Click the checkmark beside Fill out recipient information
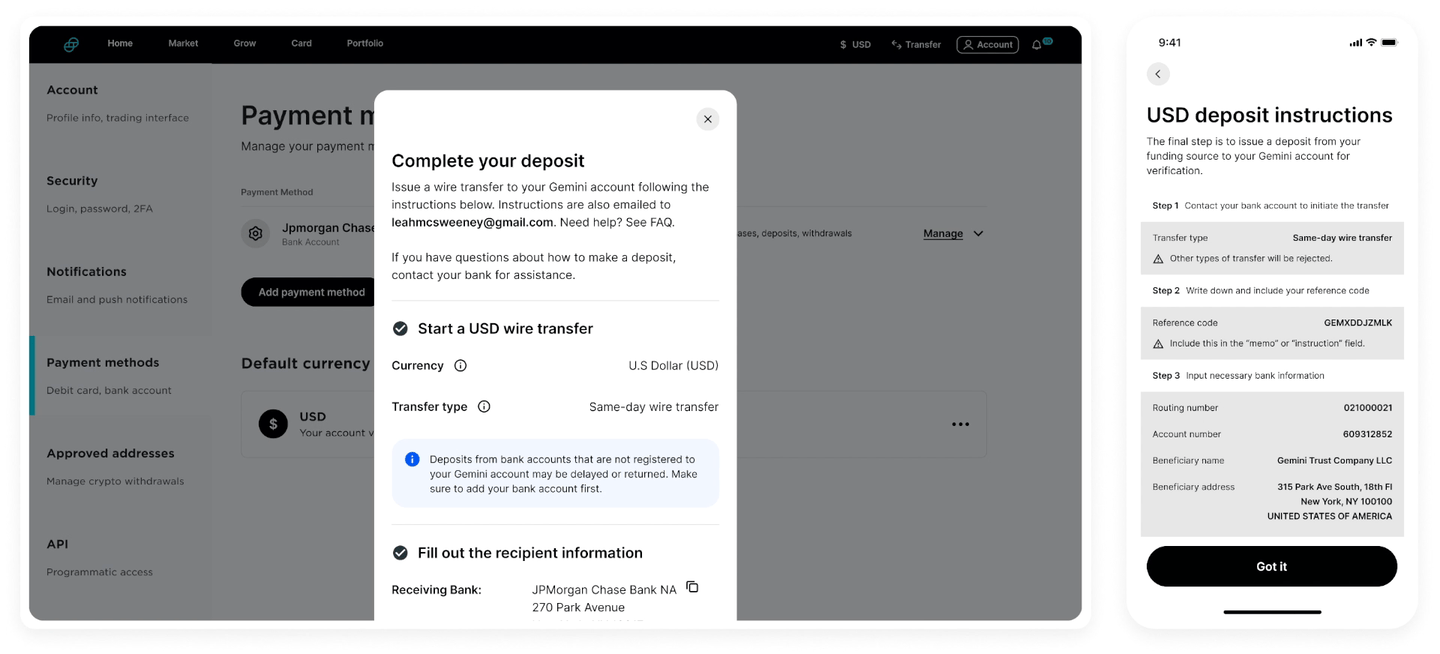The image size is (1440, 654). [x=400, y=553]
